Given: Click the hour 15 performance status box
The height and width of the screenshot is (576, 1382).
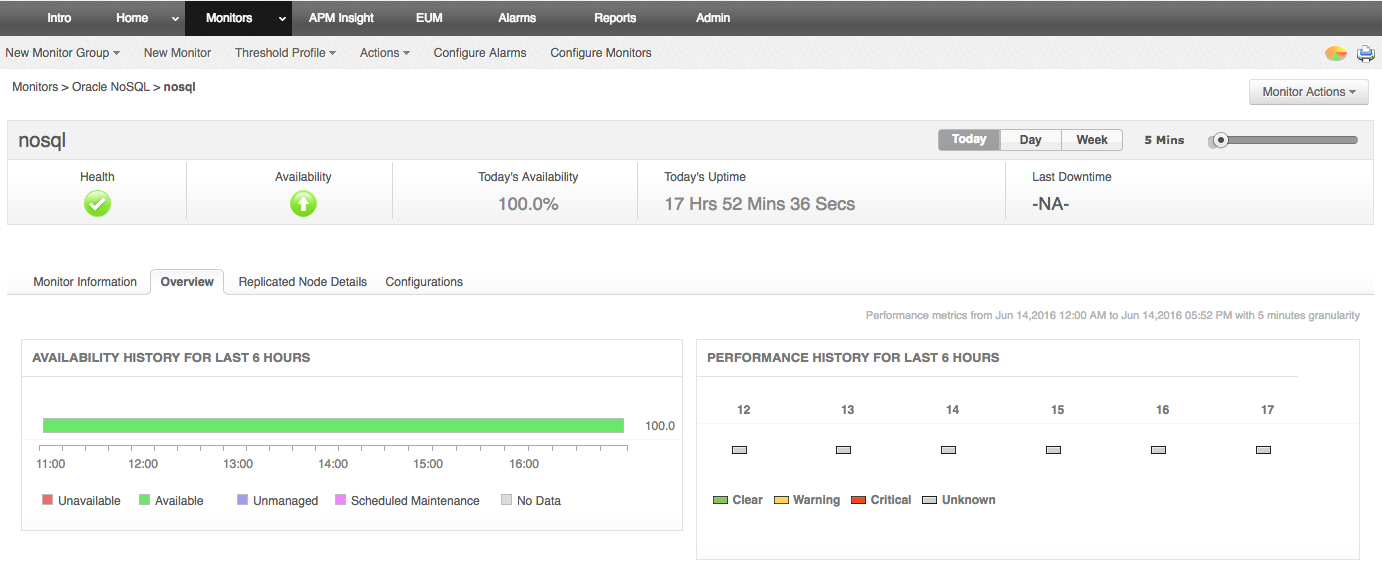Looking at the screenshot, I should click(x=1053, y=450).
